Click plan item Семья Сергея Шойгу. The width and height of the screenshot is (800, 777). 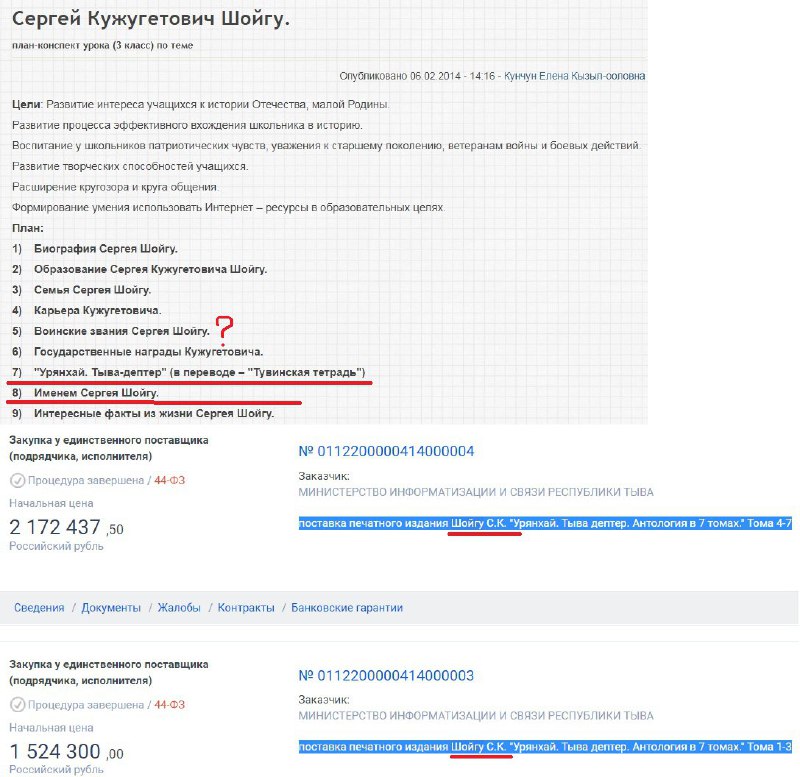(x=92, y=290)
